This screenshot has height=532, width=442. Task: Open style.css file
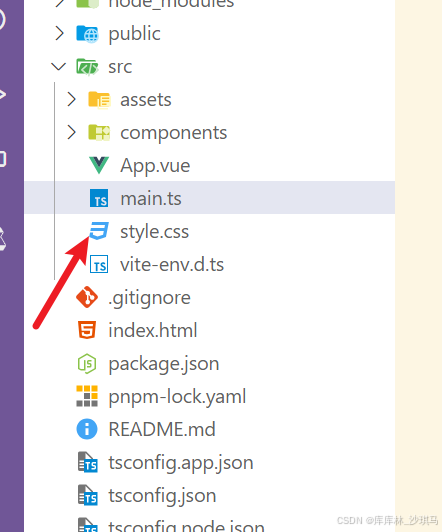pyautogui.click(x=155, y=232)
